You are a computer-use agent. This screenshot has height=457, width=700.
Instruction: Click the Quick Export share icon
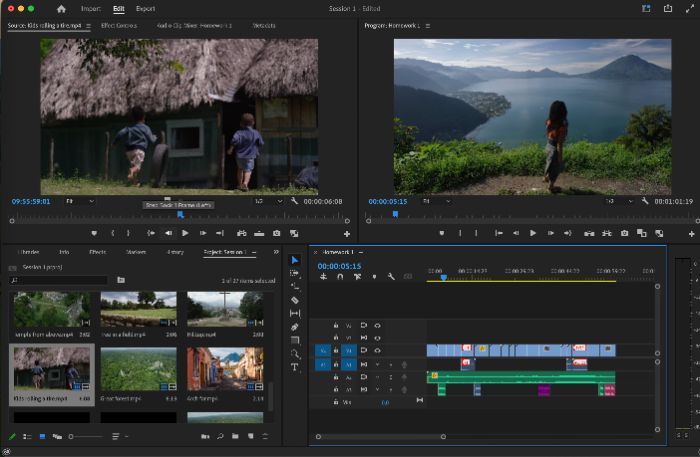pos(668,8)
